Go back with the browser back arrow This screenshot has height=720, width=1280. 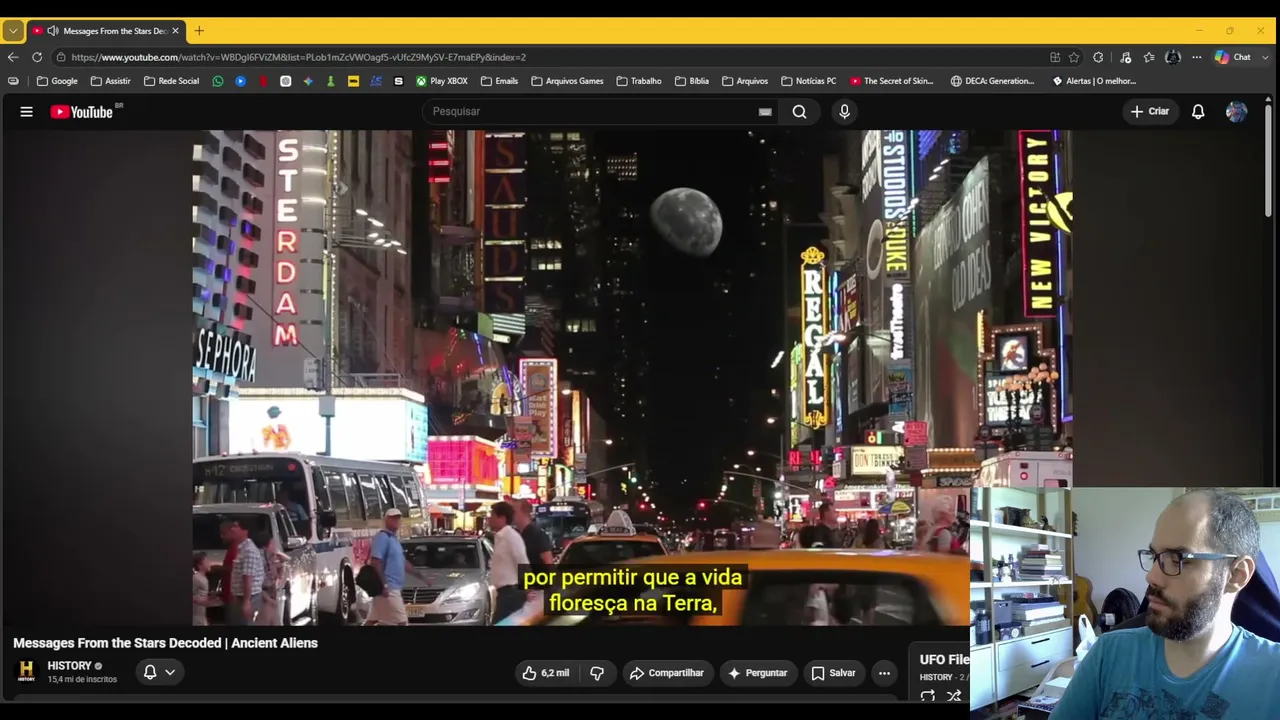tap(13, 57)
